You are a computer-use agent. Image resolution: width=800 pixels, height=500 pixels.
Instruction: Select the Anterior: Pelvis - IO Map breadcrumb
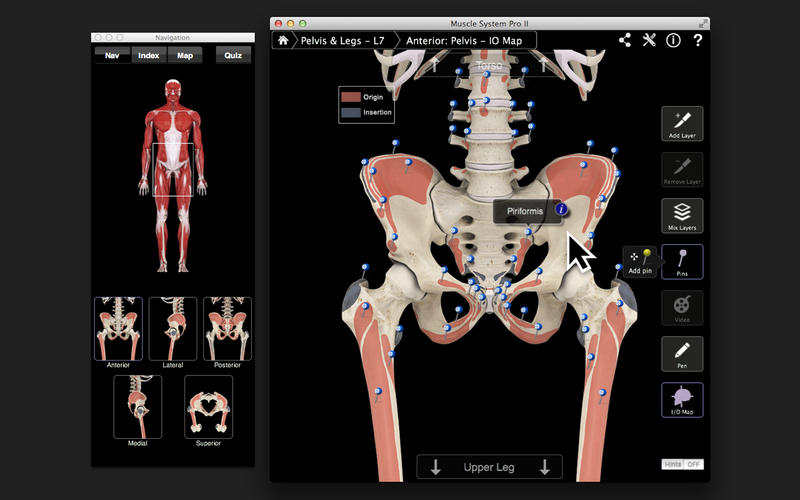[464, 41]
